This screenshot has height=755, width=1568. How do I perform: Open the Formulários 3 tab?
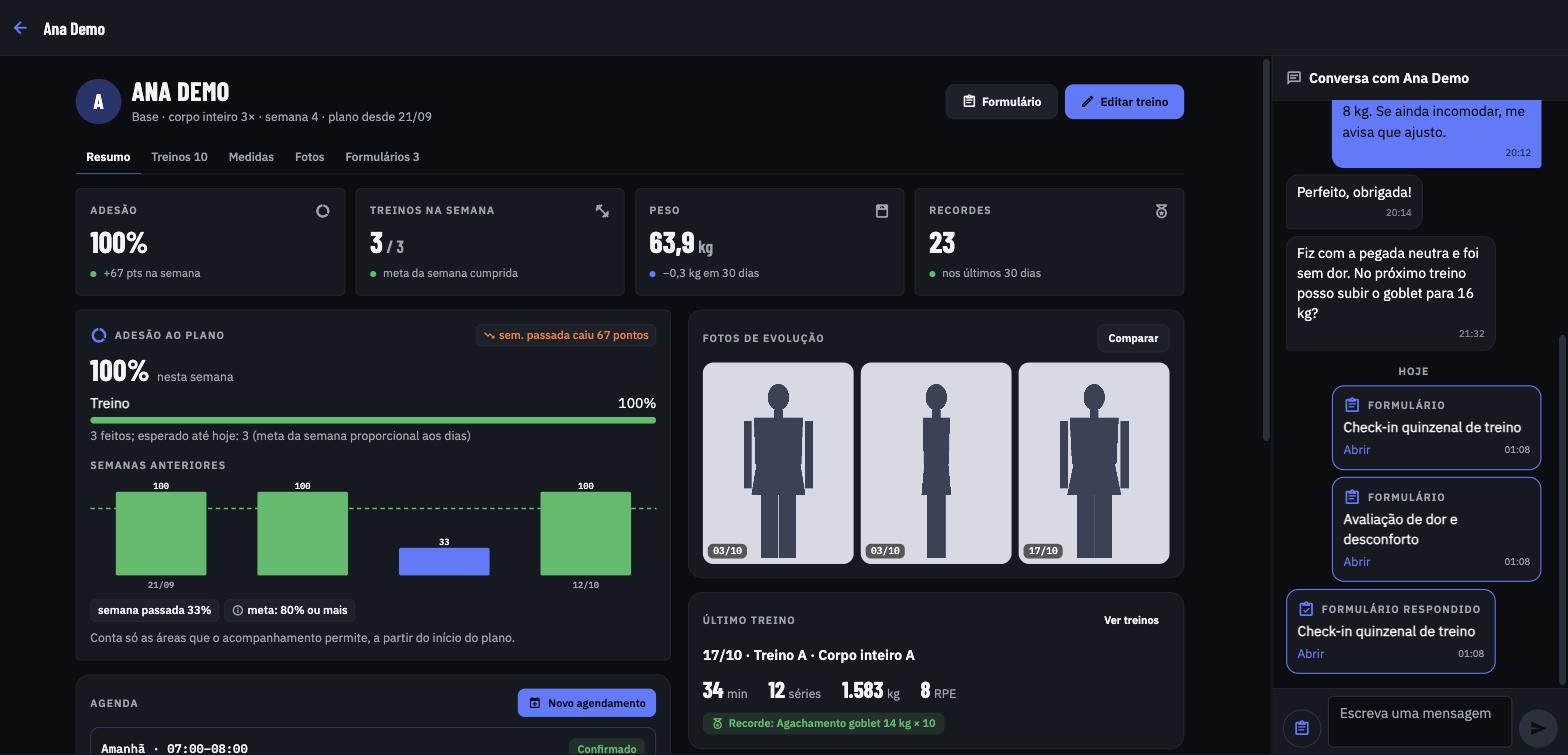[x=382, y=157]
